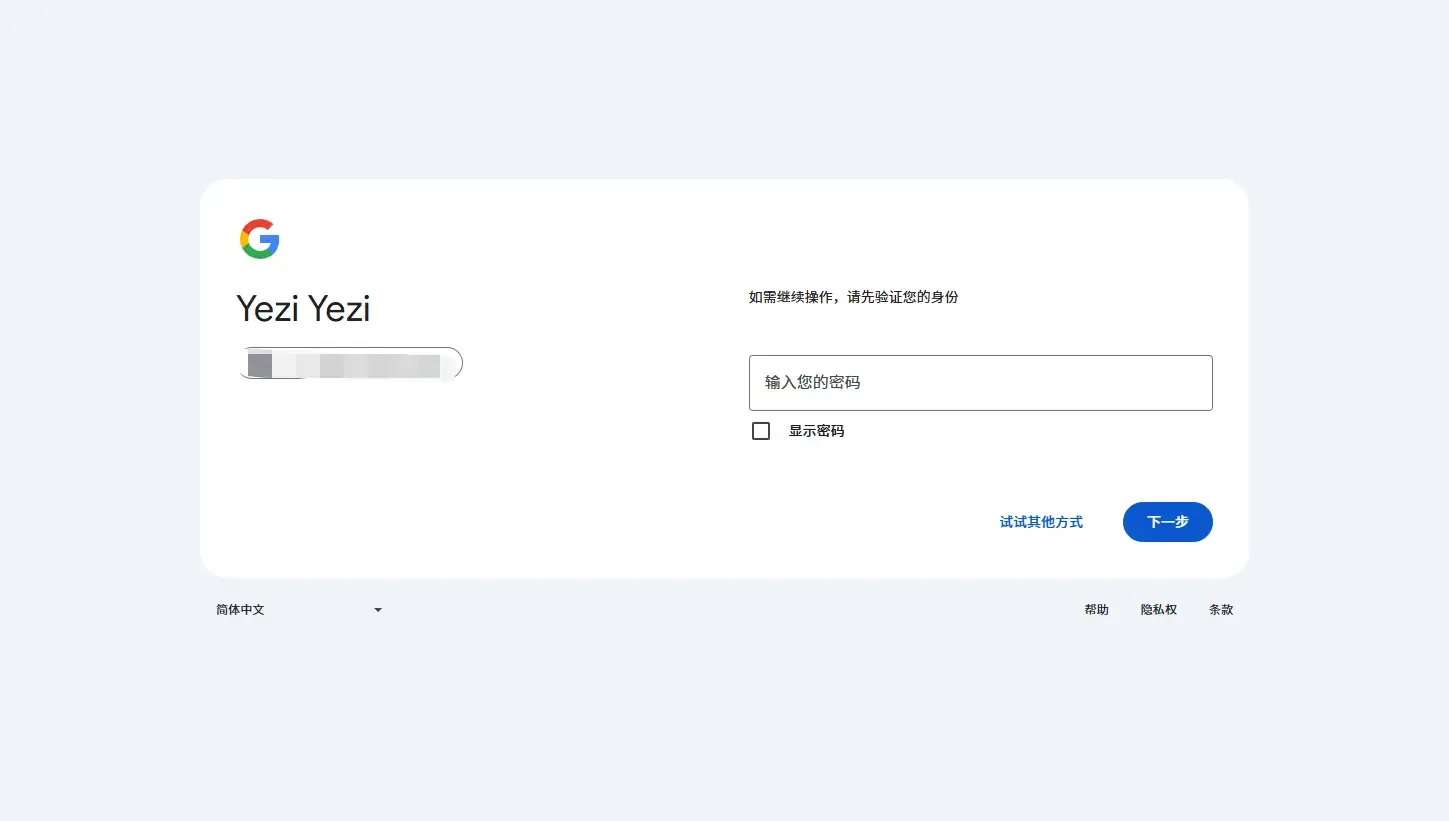Click inside the password input box
This screenshot has height=821, width=1449.
coord(980,382)
